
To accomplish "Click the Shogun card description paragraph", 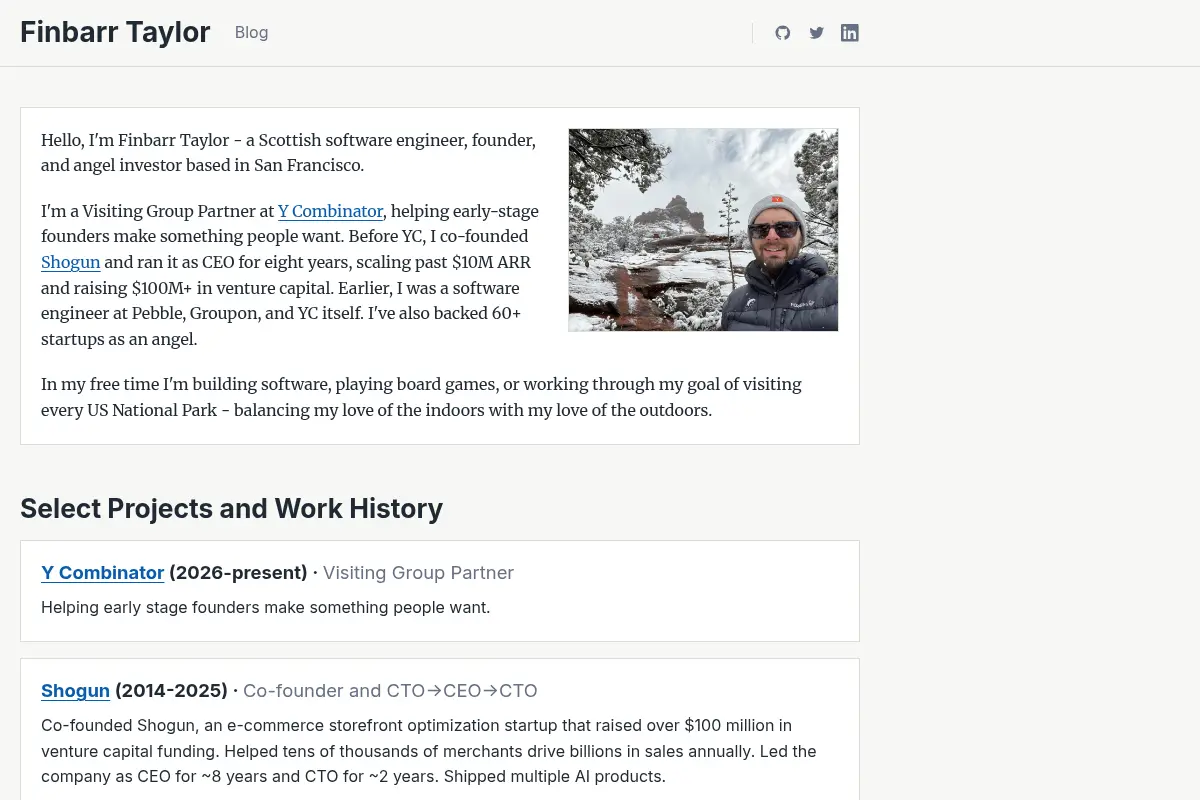I will tap(430, 751).
